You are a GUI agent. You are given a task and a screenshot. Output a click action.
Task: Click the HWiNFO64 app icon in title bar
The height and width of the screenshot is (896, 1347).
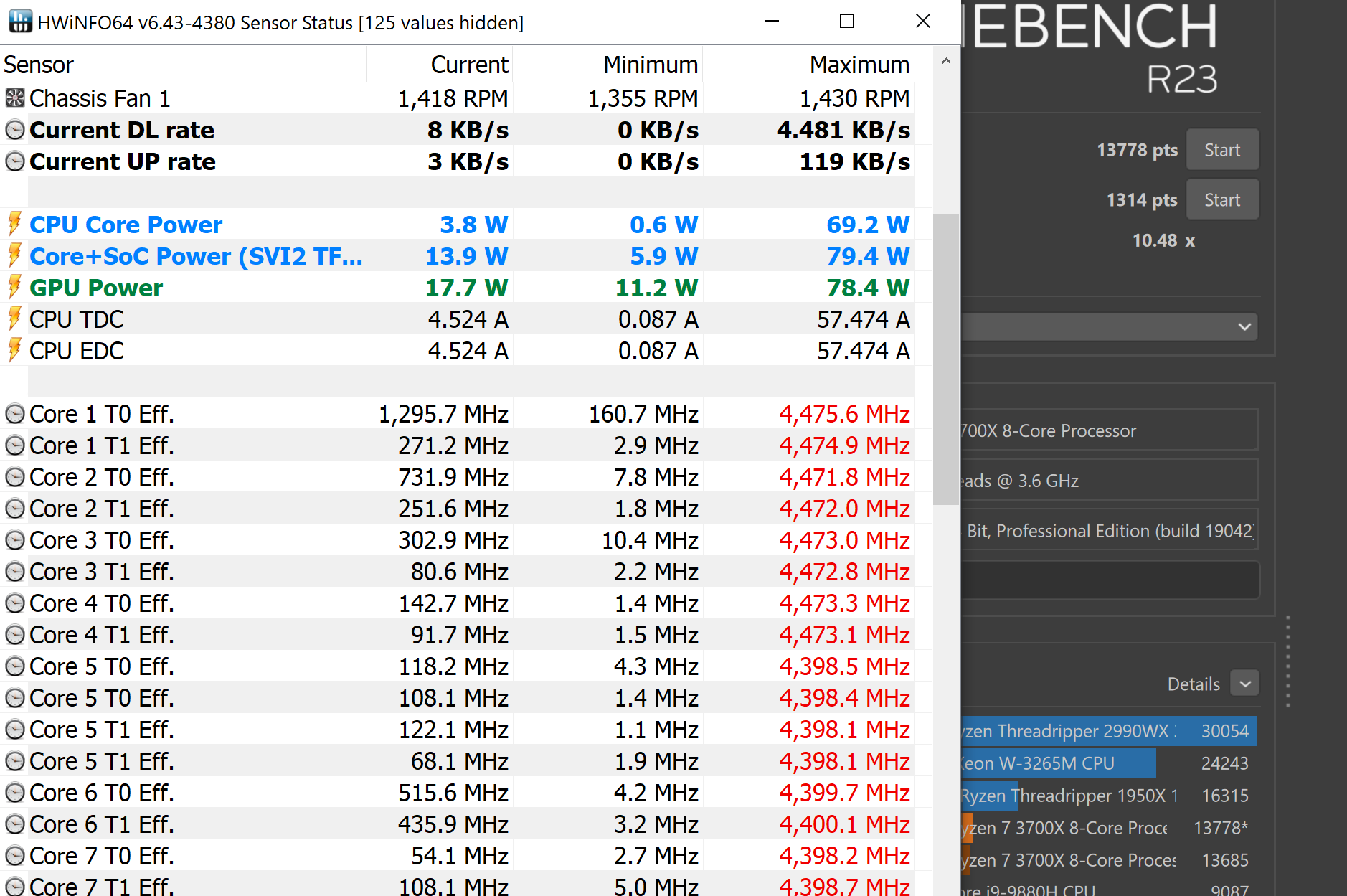point(20,22)
